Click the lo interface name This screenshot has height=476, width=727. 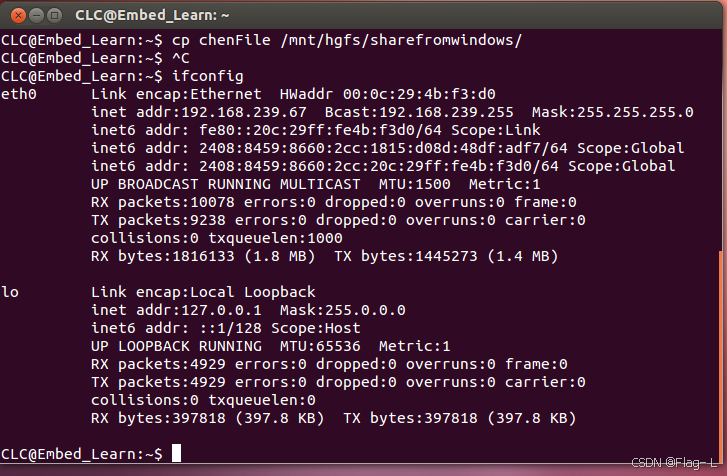[x=10, y=292]
